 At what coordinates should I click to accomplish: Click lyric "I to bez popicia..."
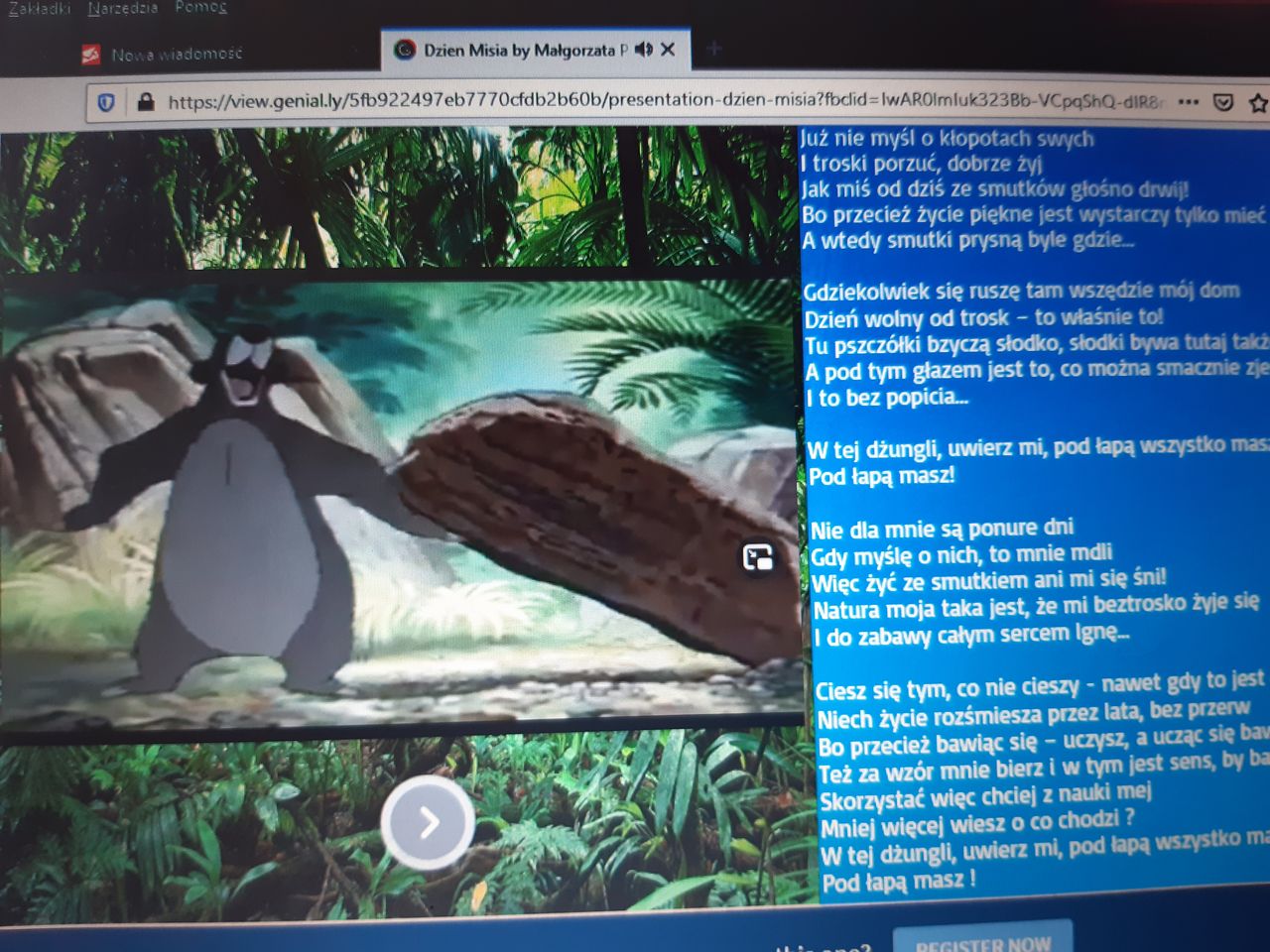[886, 398]
